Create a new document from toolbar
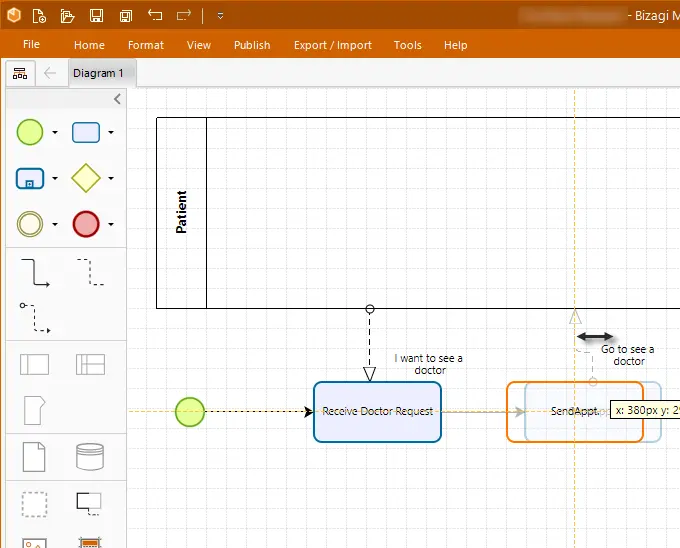Screen dimensions: 680x548 click(x=39, y=16)
